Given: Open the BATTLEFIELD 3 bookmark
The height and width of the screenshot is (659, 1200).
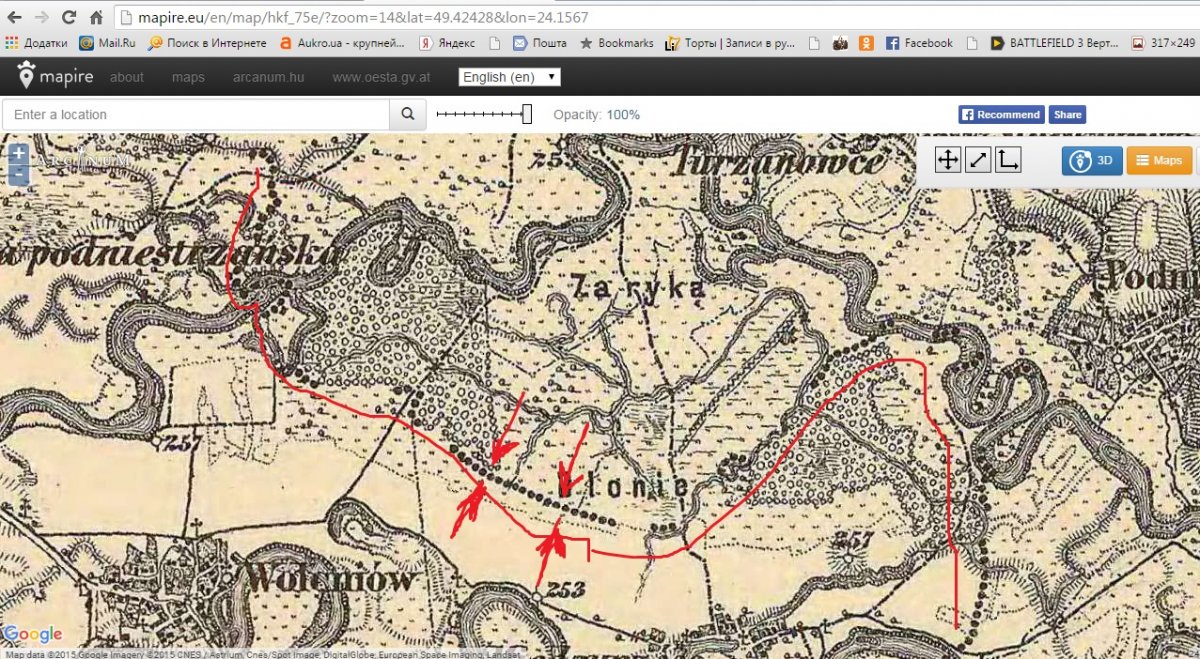Looking at the screenshot, I should tap(1055, 43).
